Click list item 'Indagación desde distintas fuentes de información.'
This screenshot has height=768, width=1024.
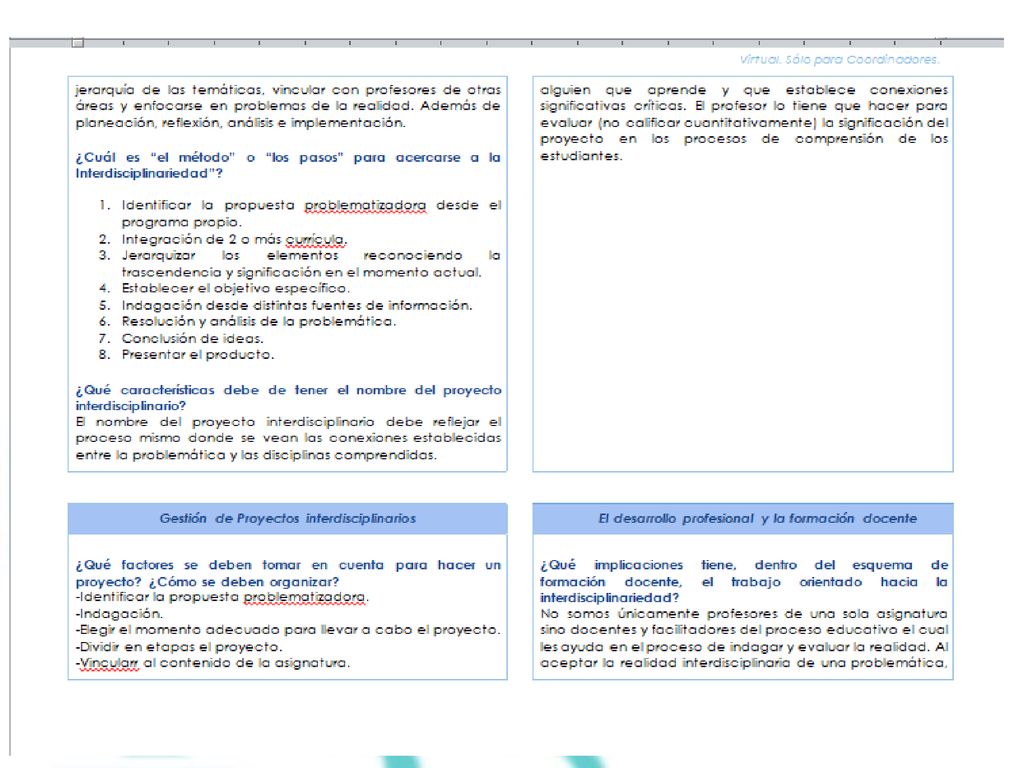click(296, 305)
